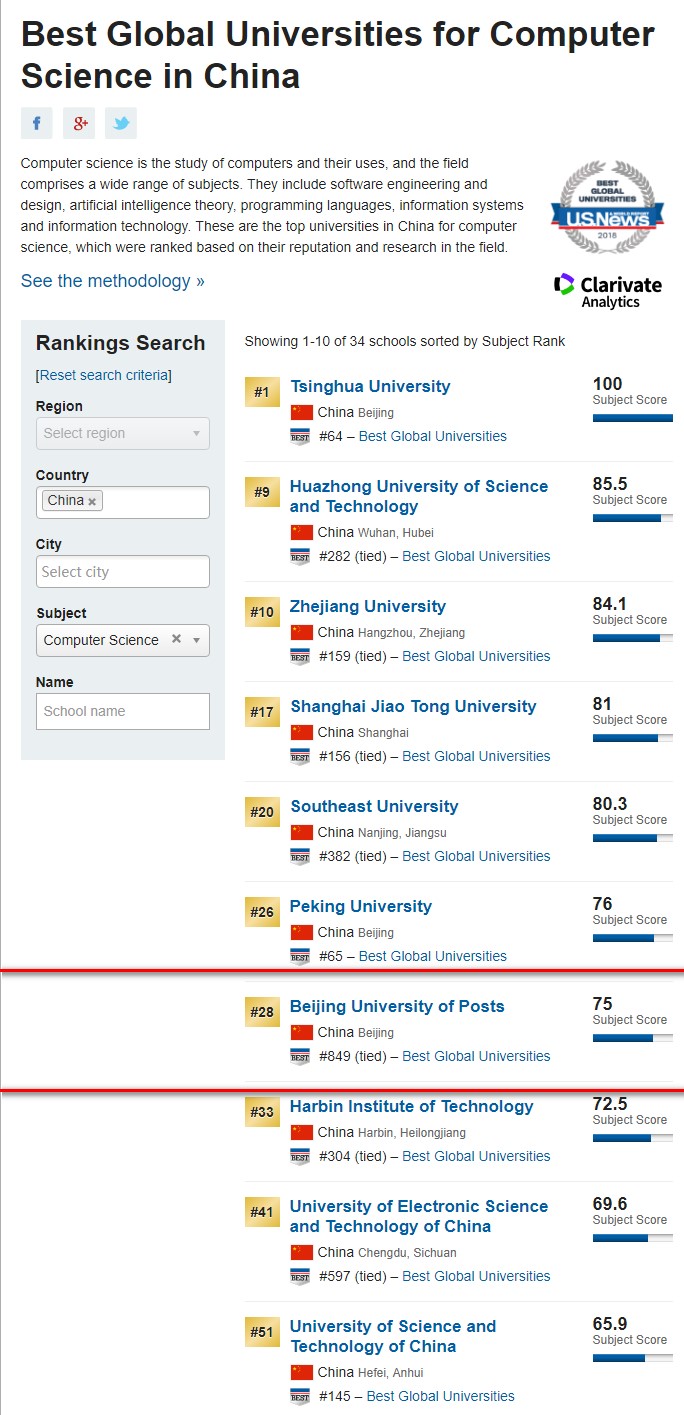Reset the search criteria
684x1415 pixels.
104,375
